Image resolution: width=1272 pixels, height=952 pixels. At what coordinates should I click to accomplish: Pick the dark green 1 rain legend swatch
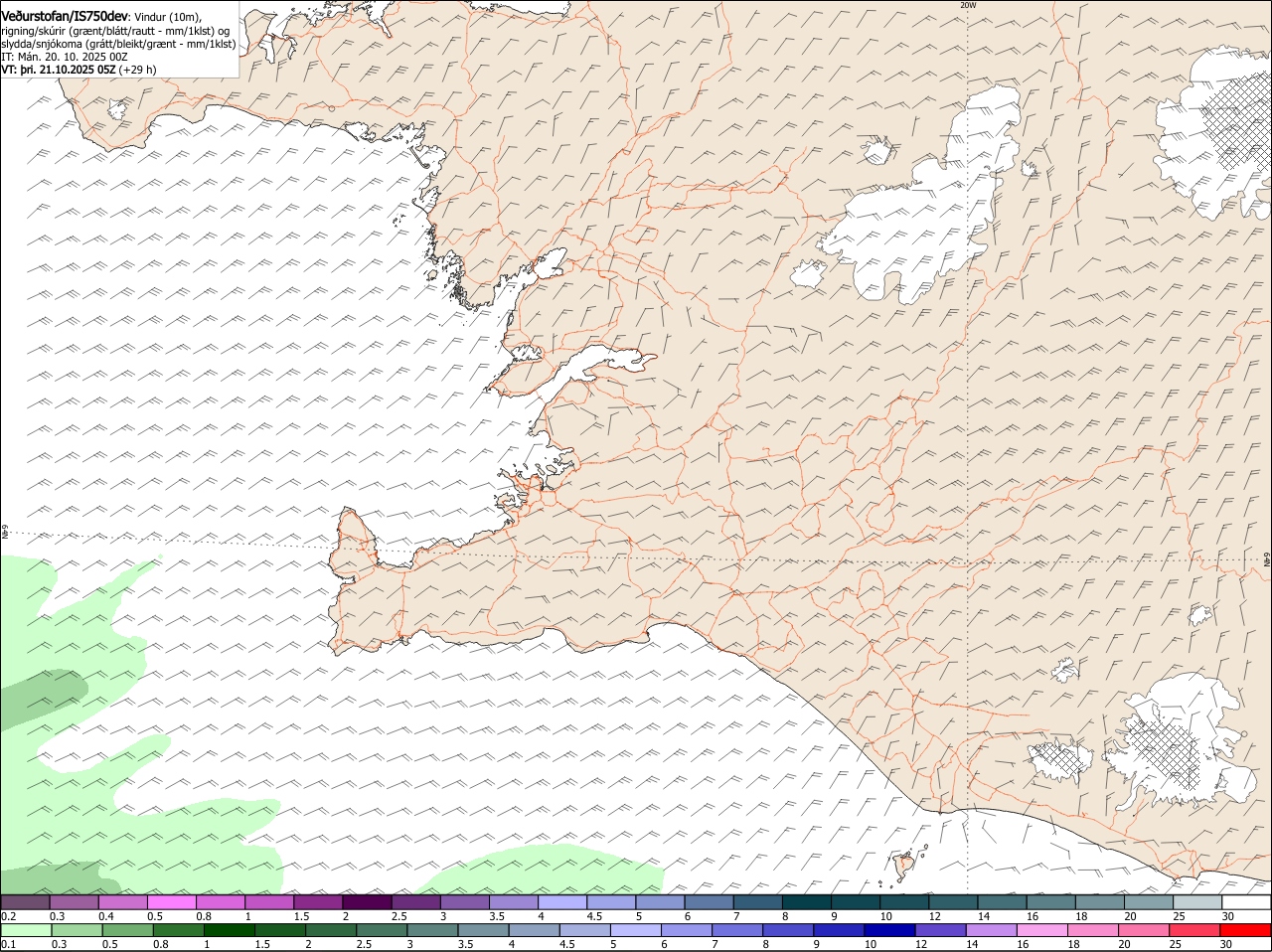(x=229, y=930)
